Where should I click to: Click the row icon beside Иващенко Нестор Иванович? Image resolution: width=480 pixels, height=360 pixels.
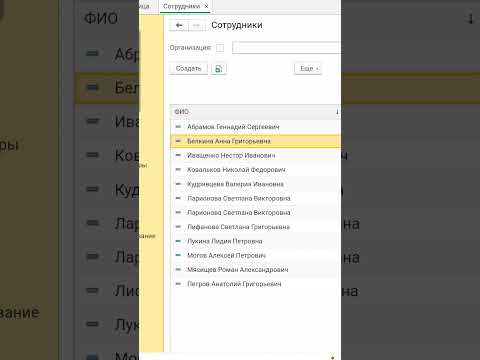[178, 155]
